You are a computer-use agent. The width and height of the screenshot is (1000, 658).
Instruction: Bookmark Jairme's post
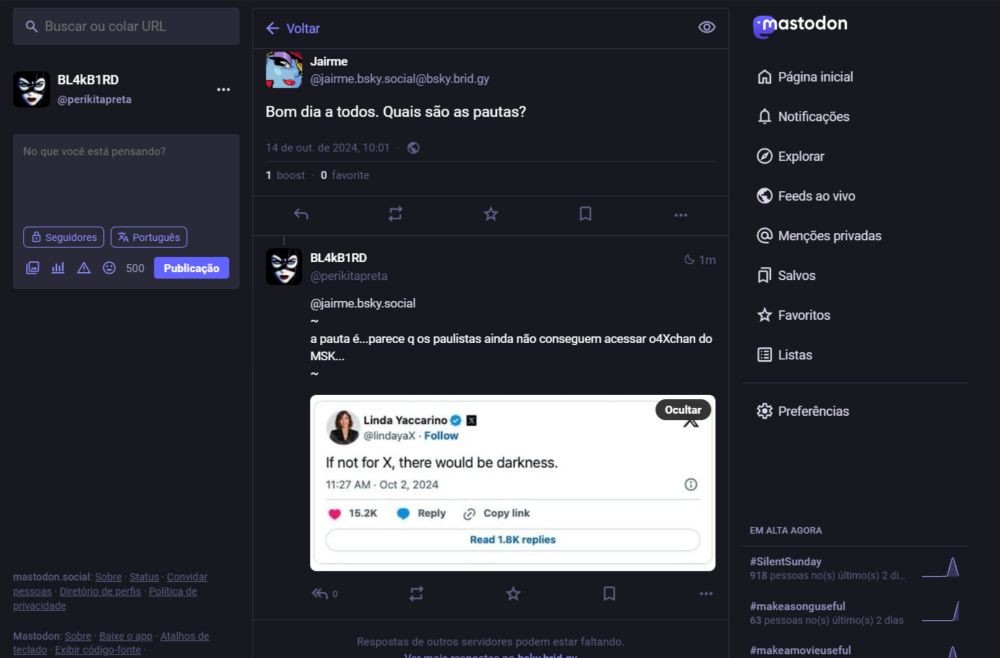585,214
